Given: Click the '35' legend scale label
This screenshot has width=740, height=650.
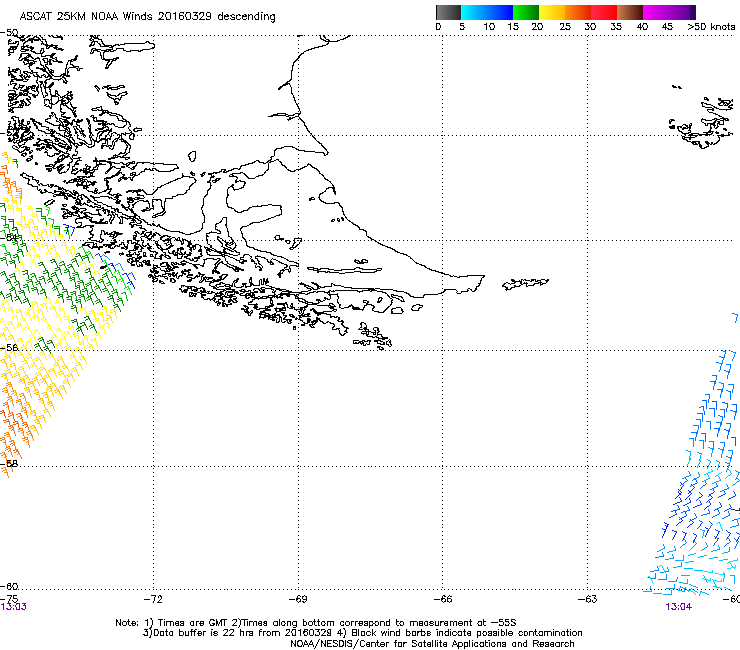Looking at the screenshot, I should coord(616,26).
